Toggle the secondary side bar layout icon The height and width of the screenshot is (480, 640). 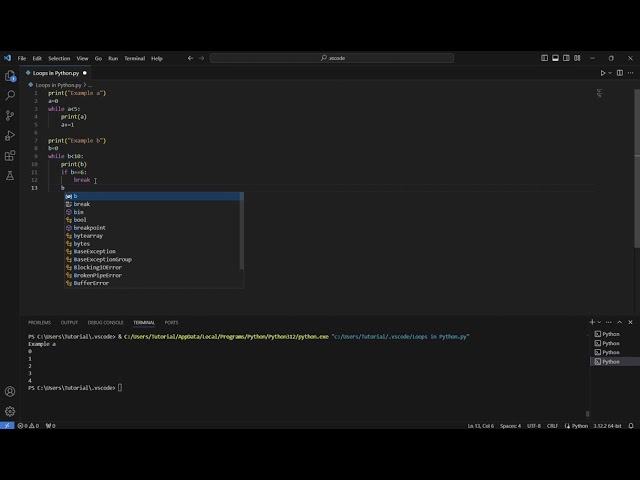(x=566, y=58)
